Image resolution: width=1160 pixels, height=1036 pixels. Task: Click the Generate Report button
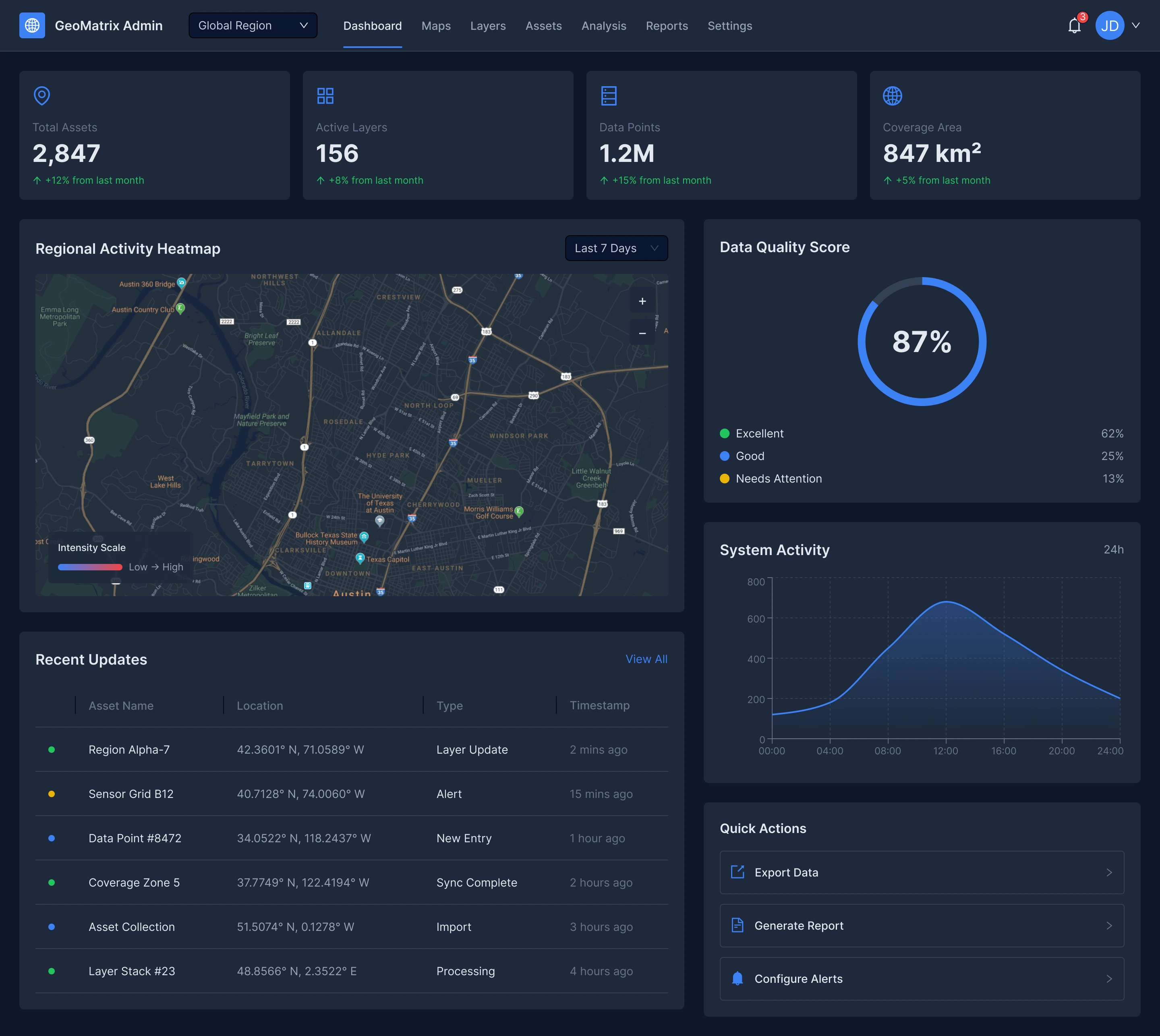tap(921, 926)
